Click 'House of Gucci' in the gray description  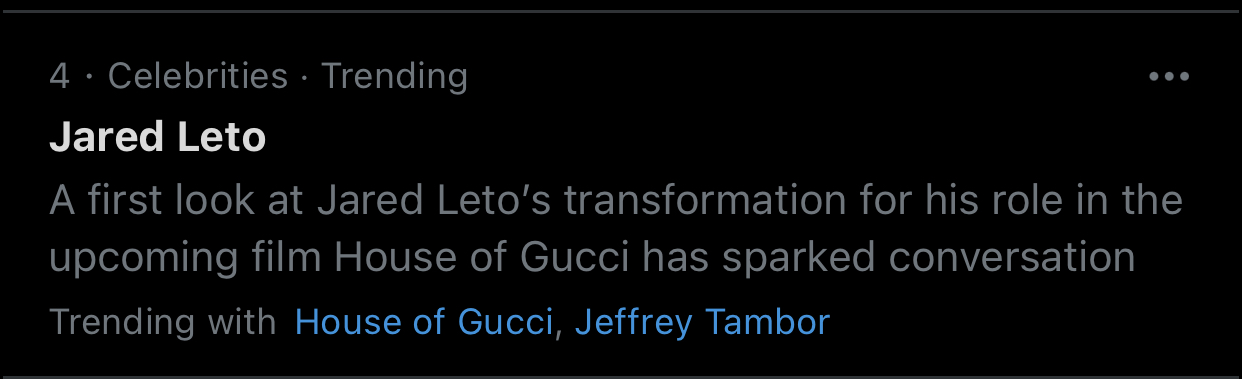pos(483,257)
